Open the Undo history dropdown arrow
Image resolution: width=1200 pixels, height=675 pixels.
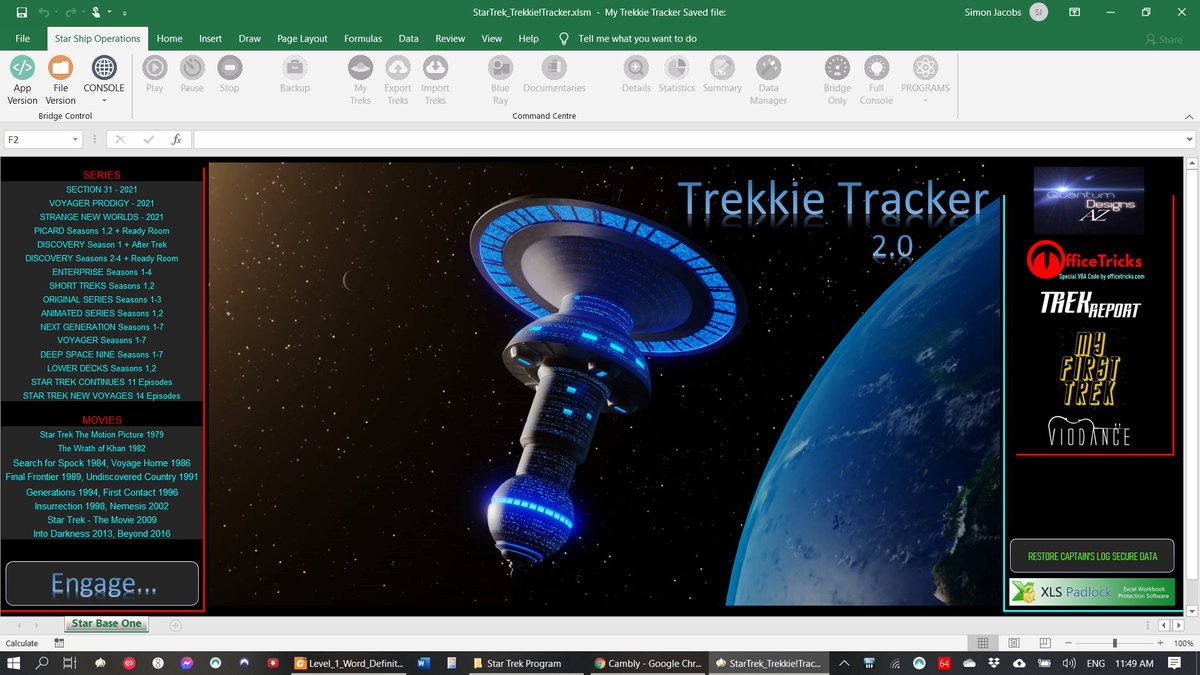tap(58, 12)
